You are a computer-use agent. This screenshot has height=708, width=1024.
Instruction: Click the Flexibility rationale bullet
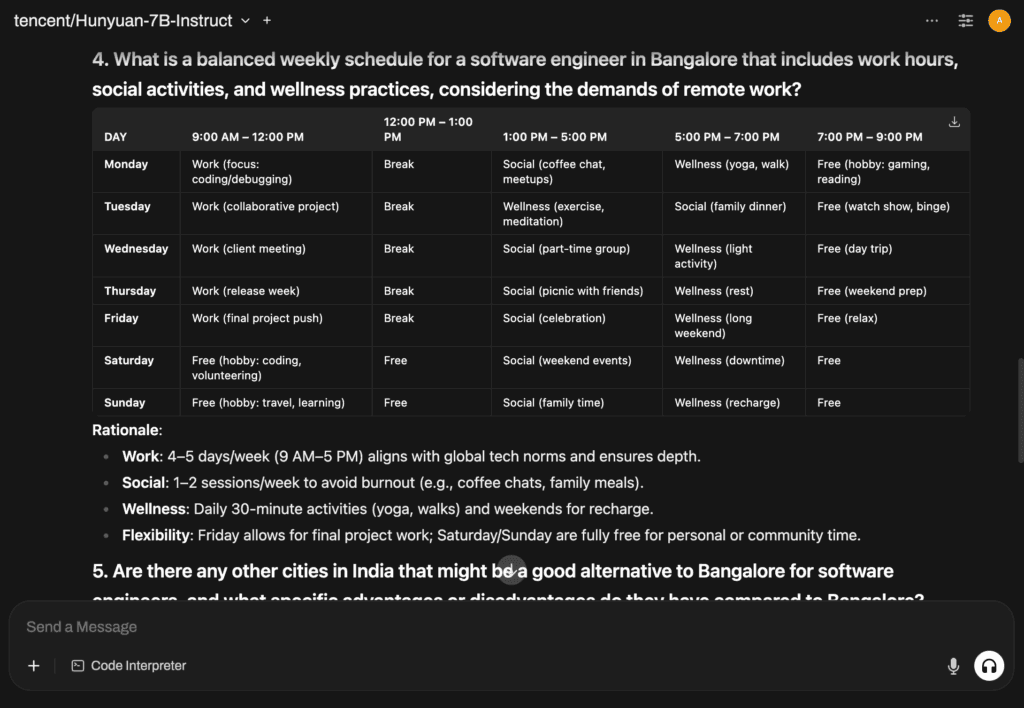491,536
